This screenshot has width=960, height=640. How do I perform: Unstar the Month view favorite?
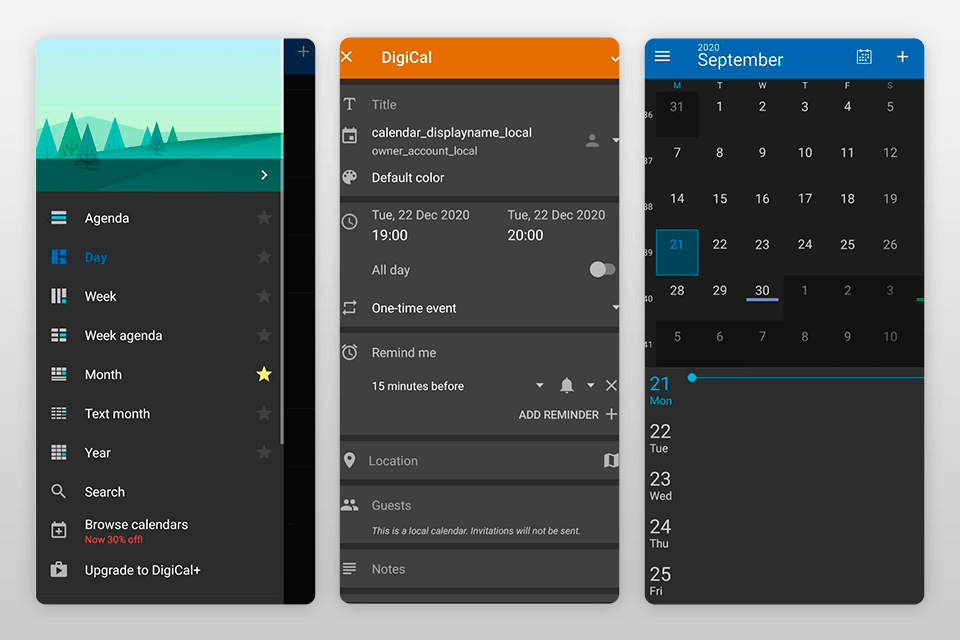(263, 374)
